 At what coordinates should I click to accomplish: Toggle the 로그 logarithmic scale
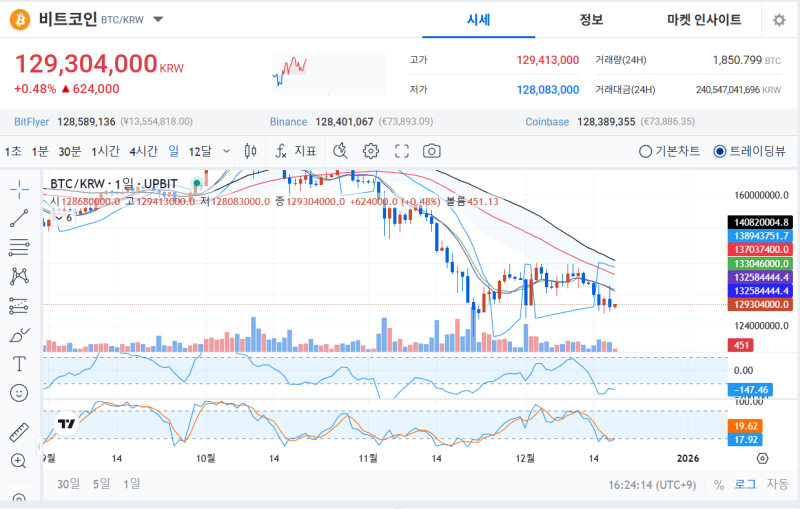(x=746, y=484)
